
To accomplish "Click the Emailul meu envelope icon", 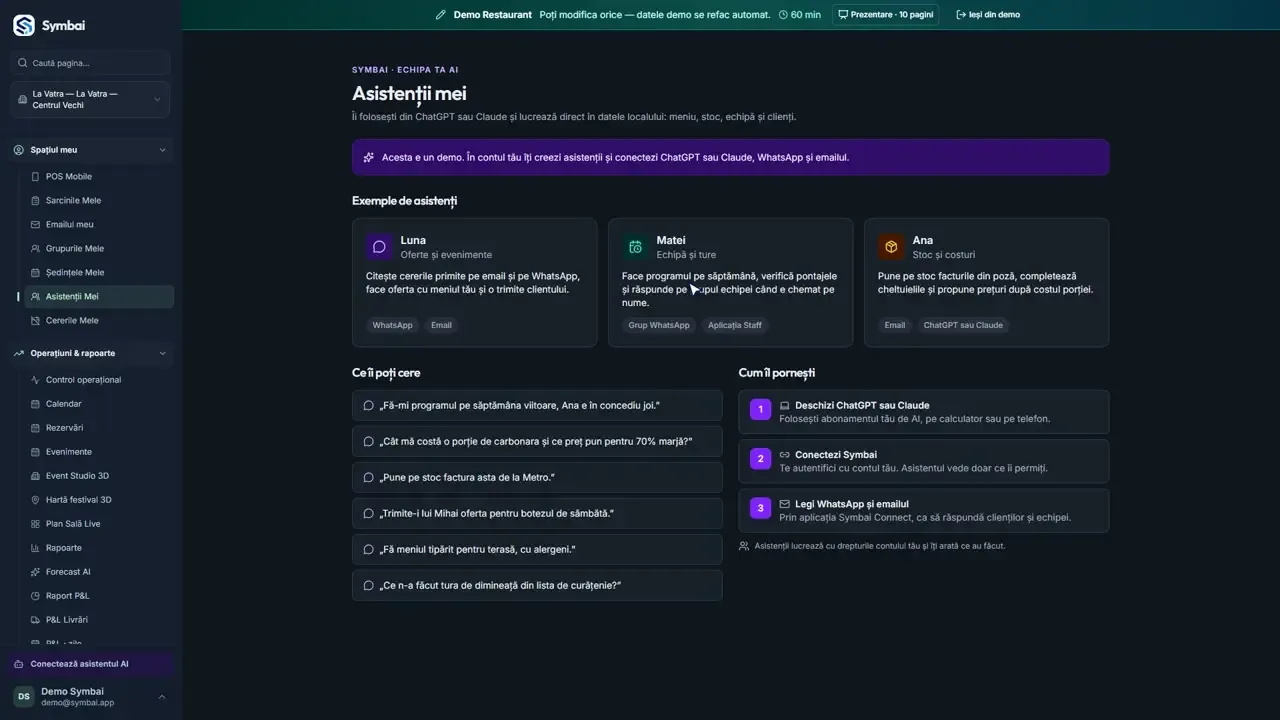I will [36, 225].
